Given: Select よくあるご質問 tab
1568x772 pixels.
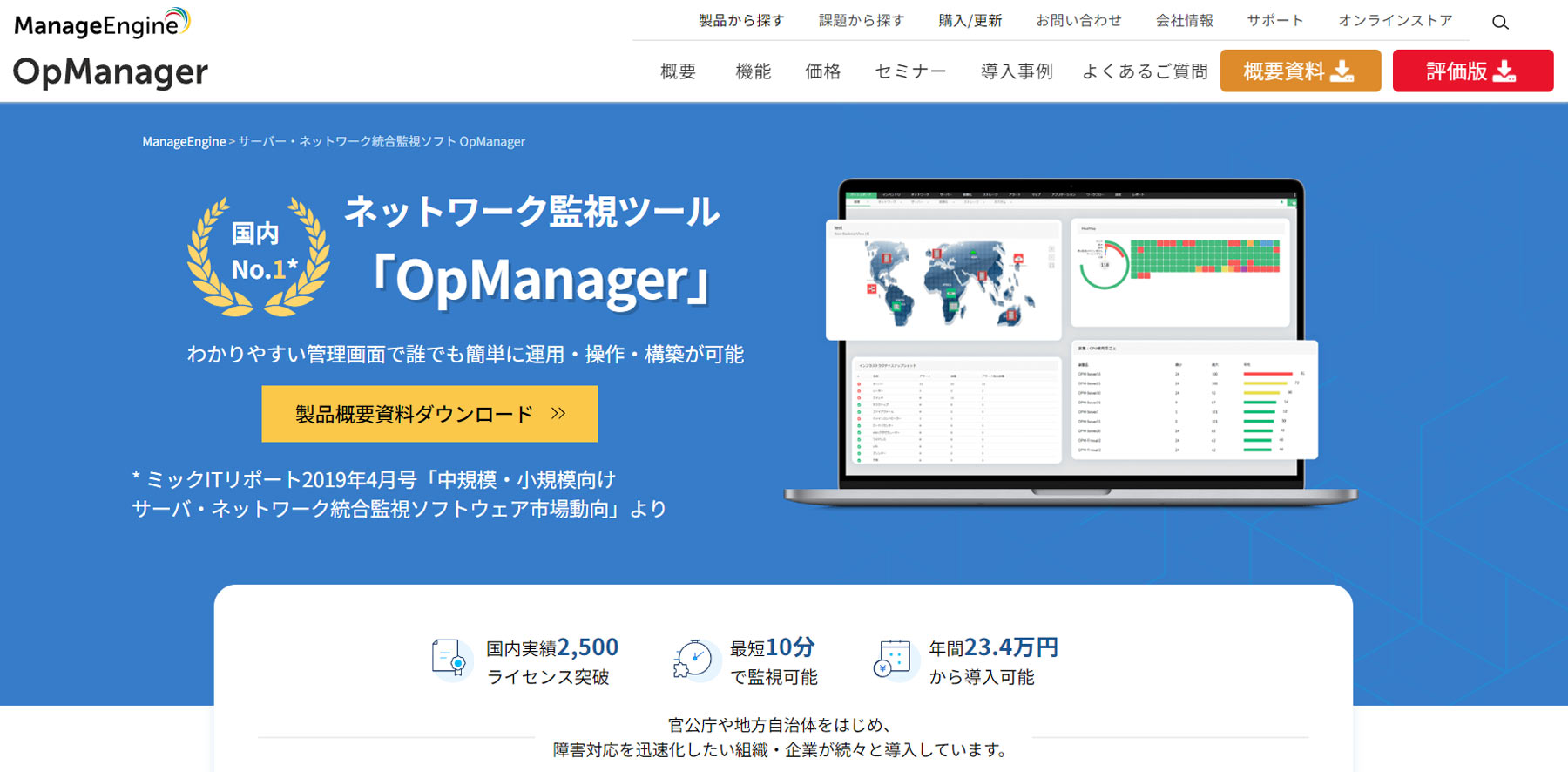Looking at the screenshot, I should click(x=1145, y=71).
